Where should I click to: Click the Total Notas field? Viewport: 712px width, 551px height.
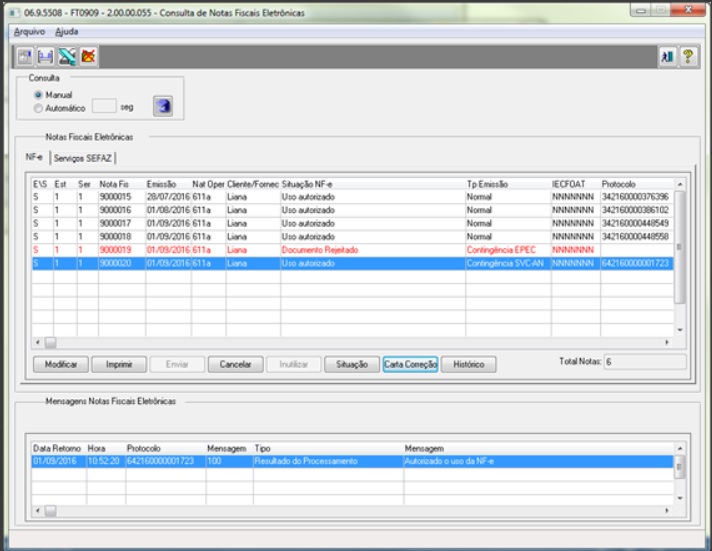[x=645, y=362]
